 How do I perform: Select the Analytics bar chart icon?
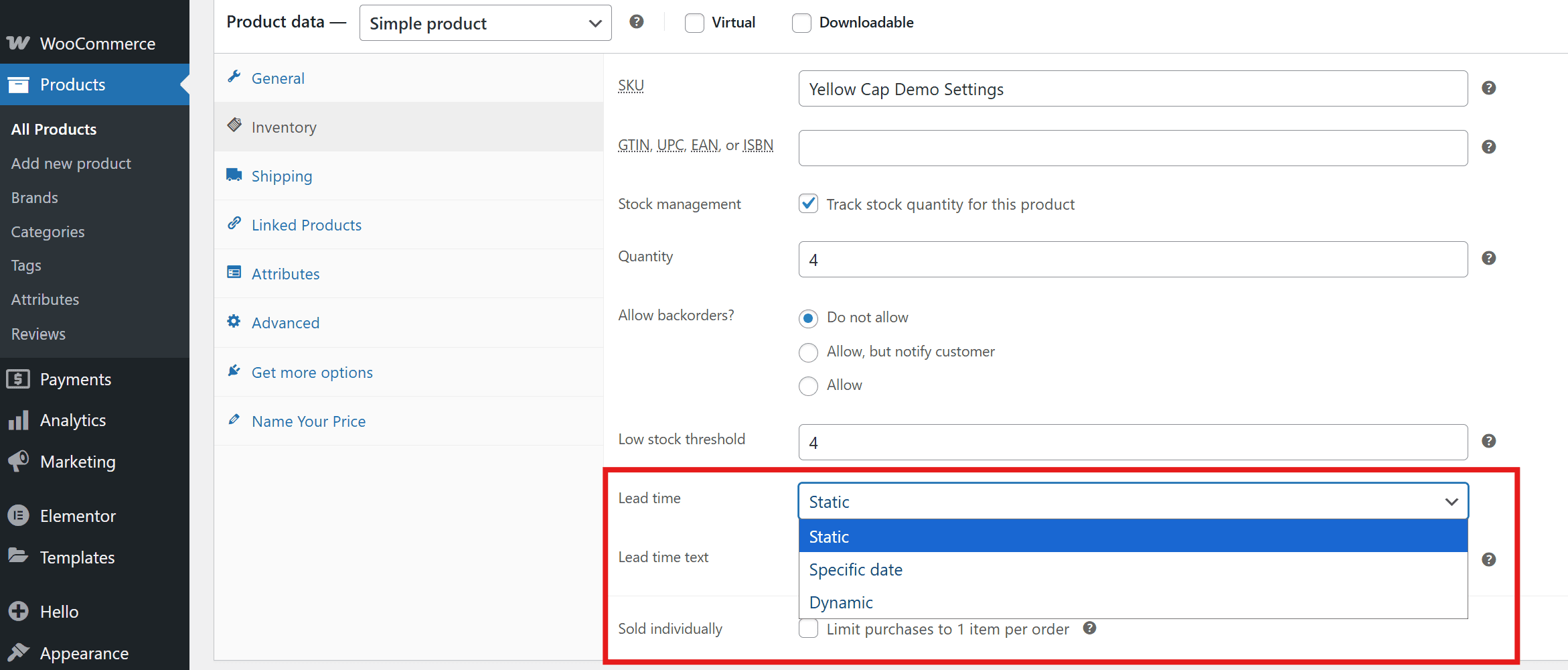point(19,419)
